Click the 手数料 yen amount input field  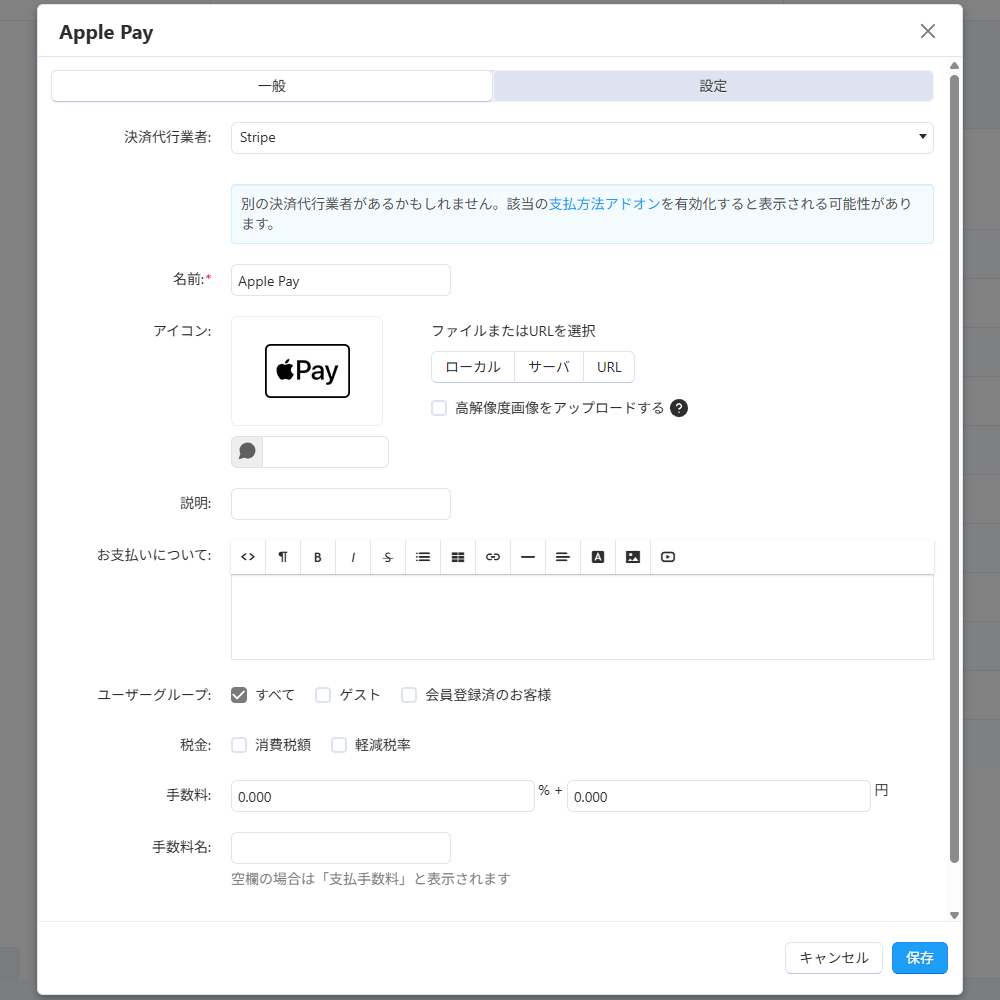click(719, 796)
